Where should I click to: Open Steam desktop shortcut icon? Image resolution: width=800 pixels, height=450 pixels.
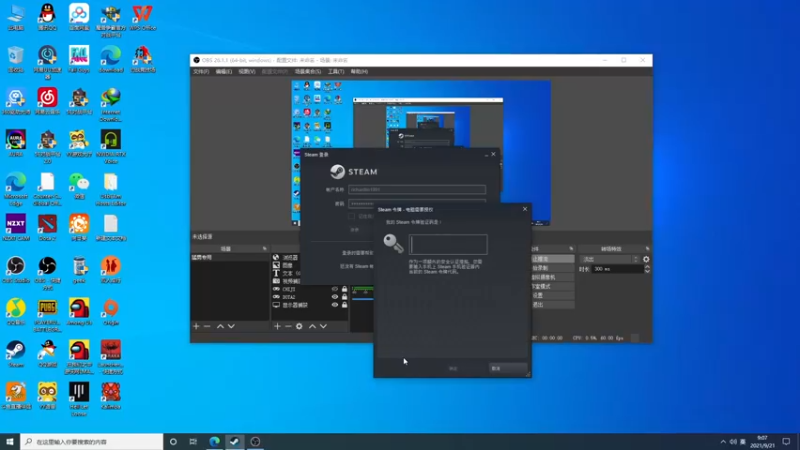tap(16, 354)
